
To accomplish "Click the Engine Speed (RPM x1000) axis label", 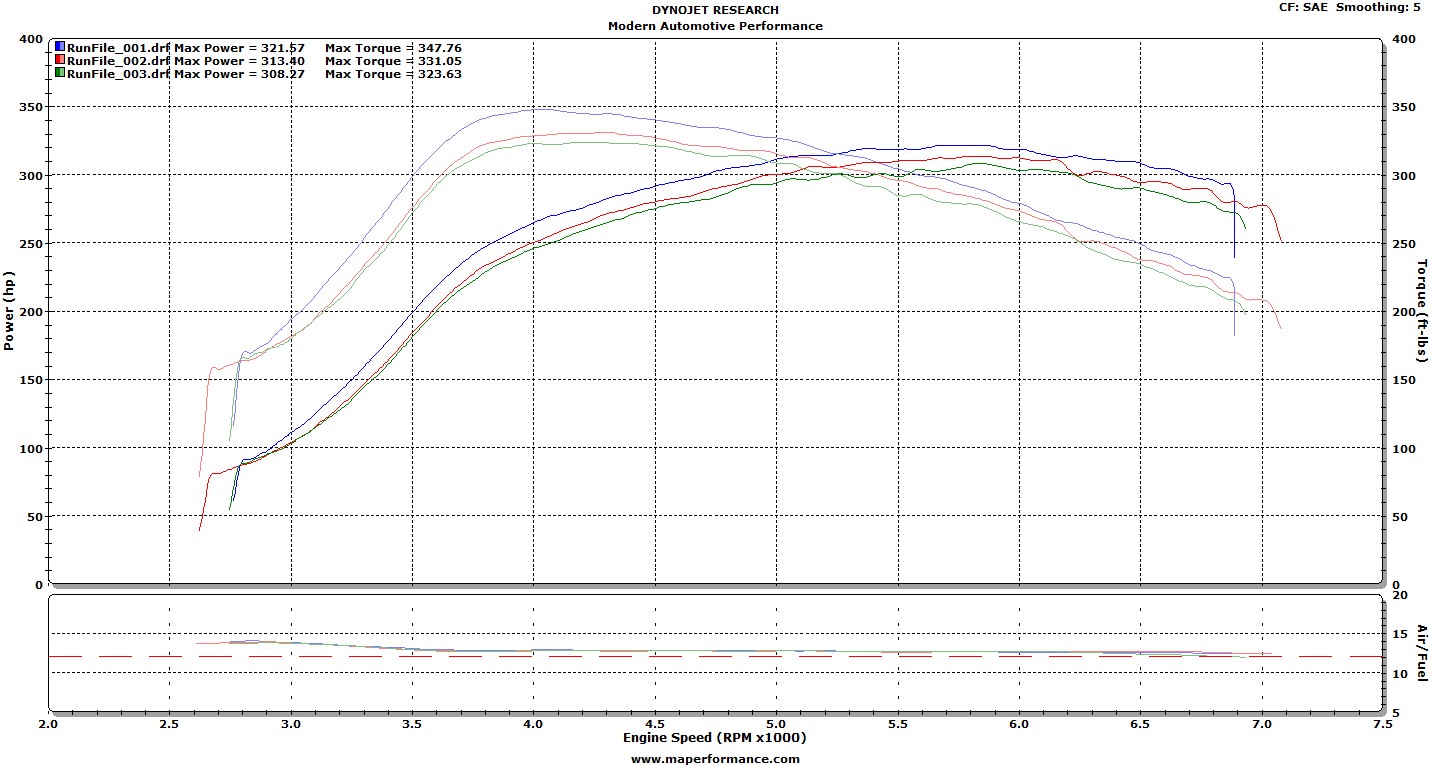I will click(714, 738).
